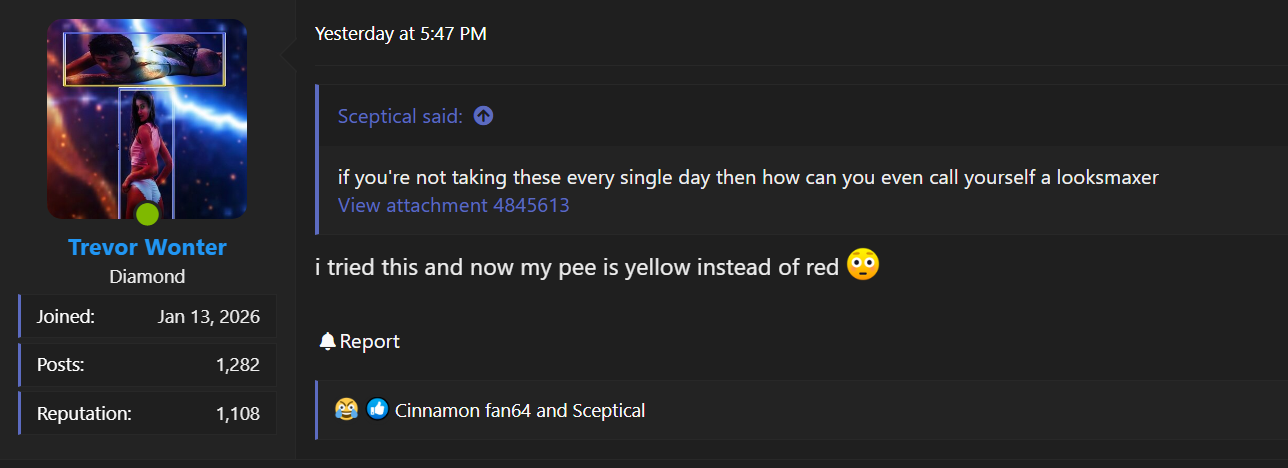The height and width of the screenshot is (468, 1288).
Task: Click the reputation value 1,108
Action: coord(238,413)
